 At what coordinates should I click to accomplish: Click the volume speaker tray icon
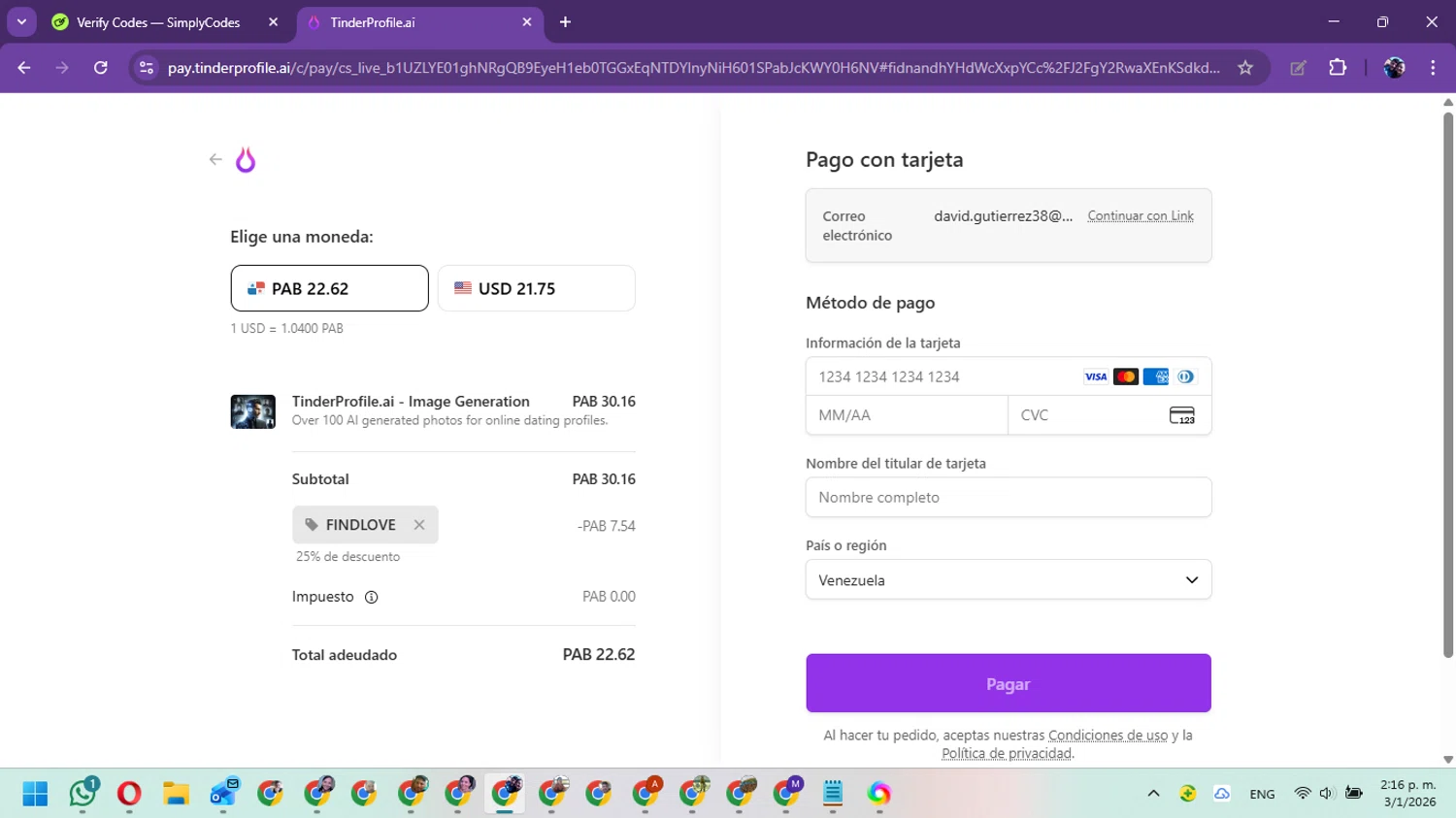[x=1327, y=794]
